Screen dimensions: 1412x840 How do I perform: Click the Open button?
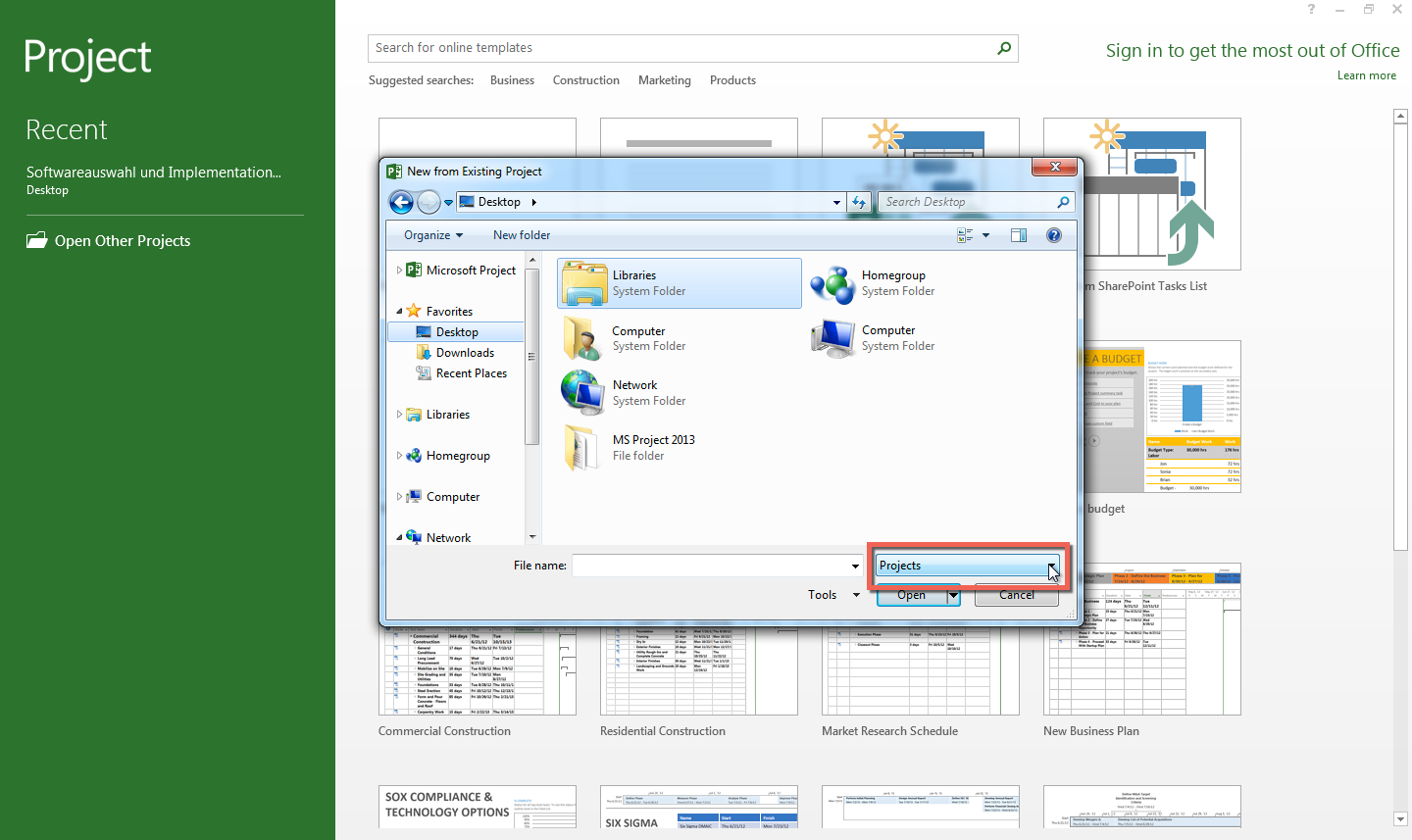point(911,595)
